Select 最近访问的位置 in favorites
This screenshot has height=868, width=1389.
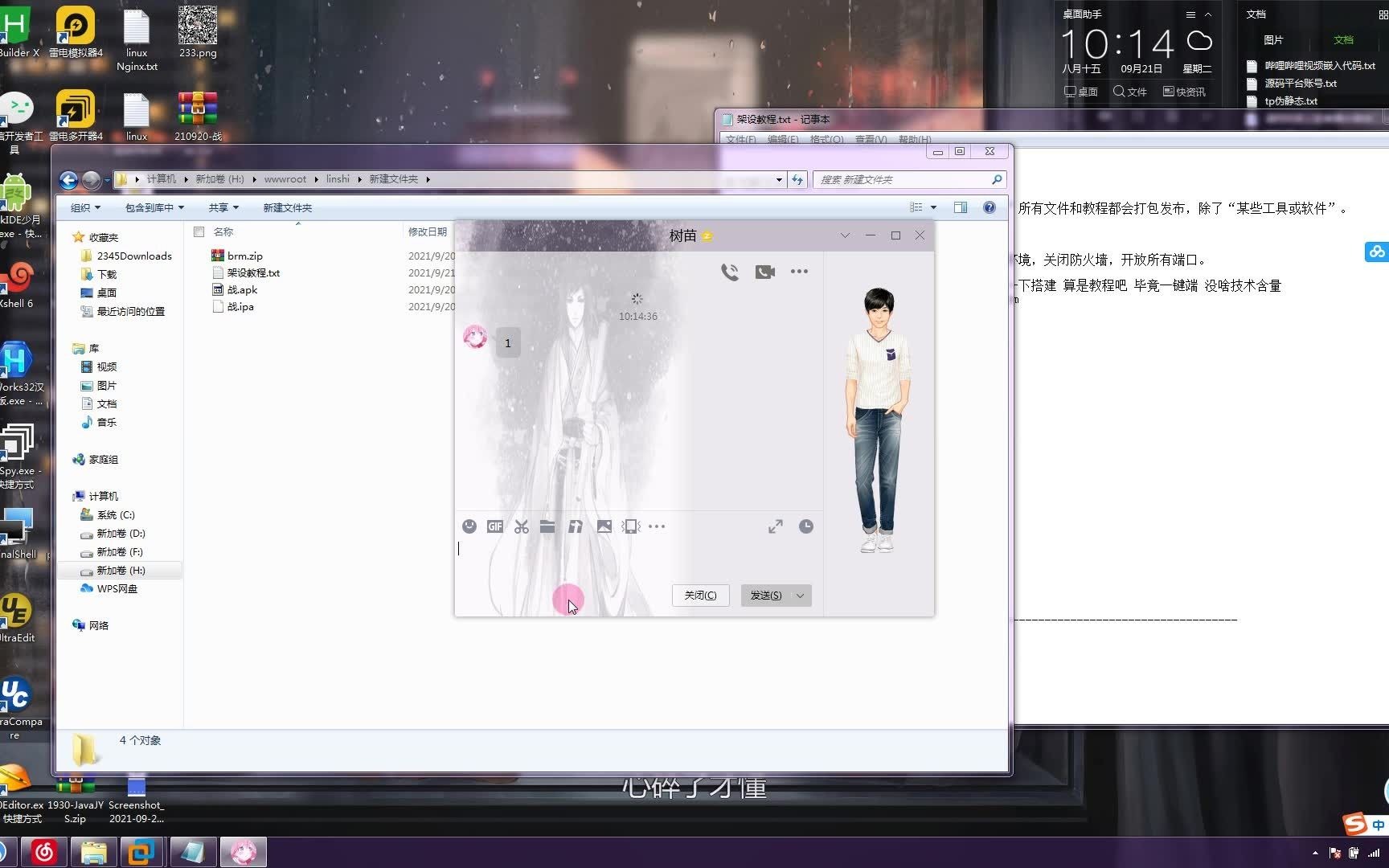[122, 311]
